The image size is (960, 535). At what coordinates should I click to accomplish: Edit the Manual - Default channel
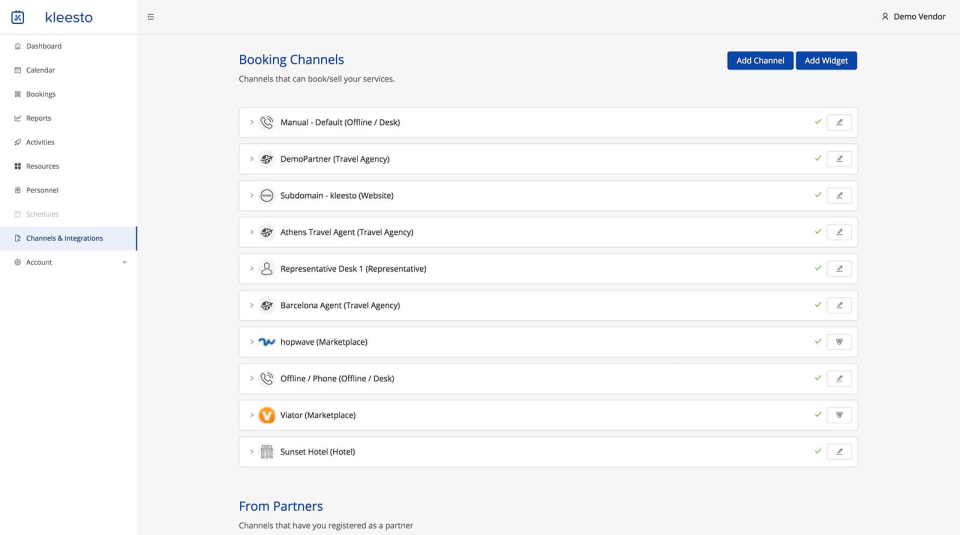point(839,122)
